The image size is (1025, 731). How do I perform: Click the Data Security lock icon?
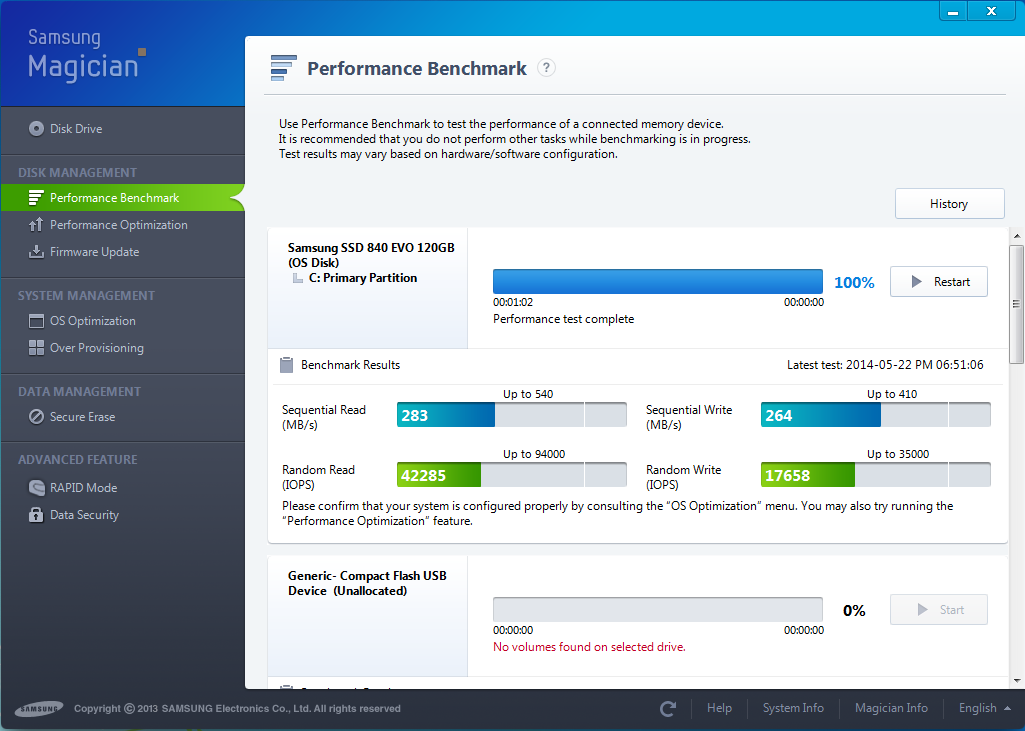(37, 515)
